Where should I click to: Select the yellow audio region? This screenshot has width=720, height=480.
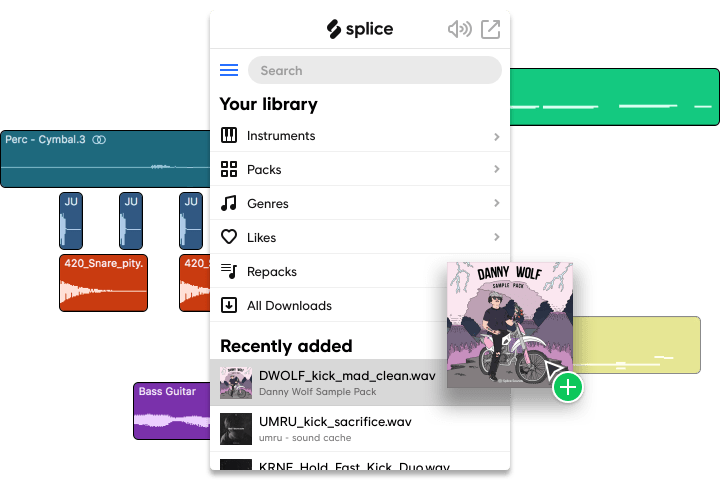coord(636,345)
